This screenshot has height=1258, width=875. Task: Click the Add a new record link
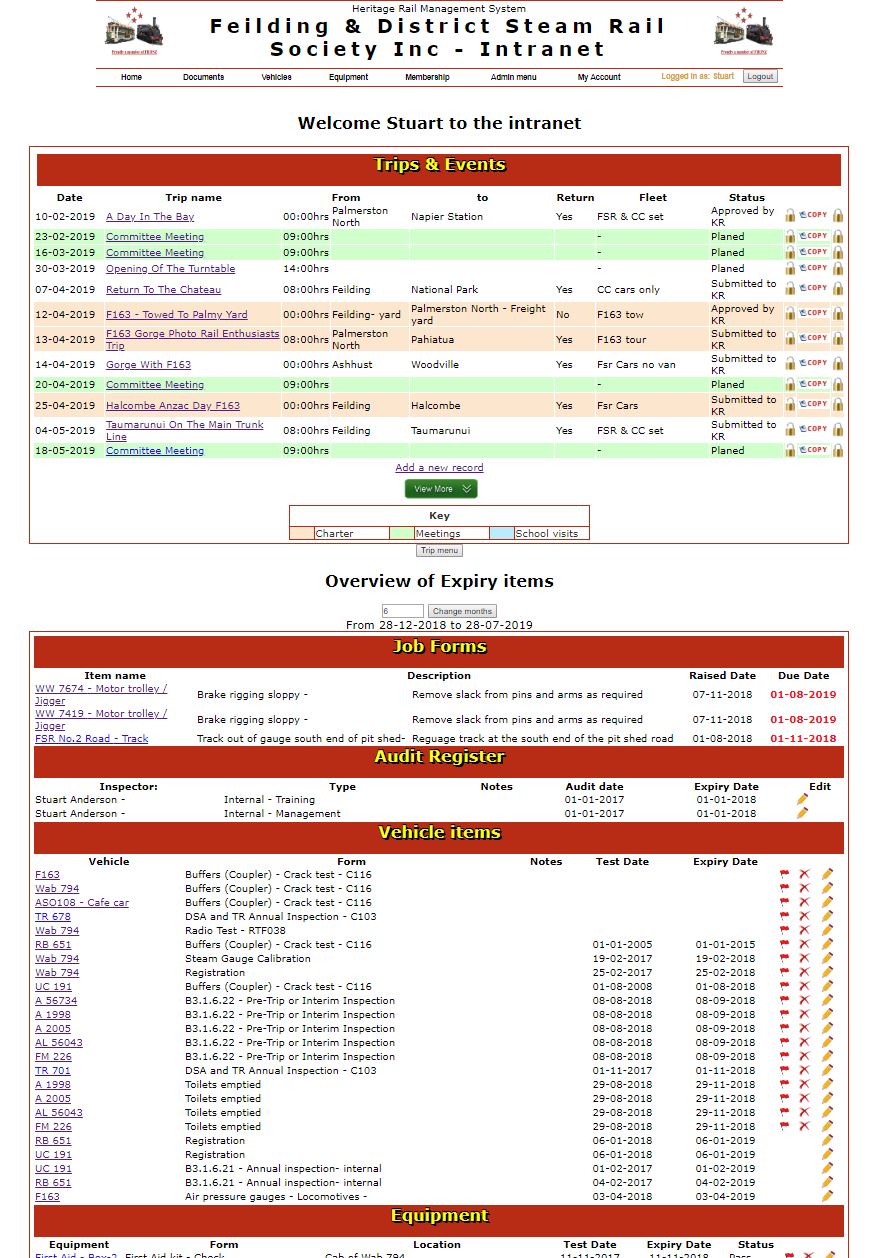439,467
